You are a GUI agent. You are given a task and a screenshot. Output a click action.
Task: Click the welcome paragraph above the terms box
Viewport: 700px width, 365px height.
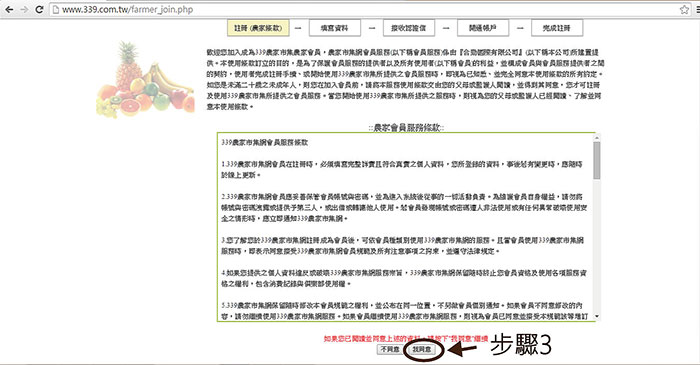click(x=405, y=79)
